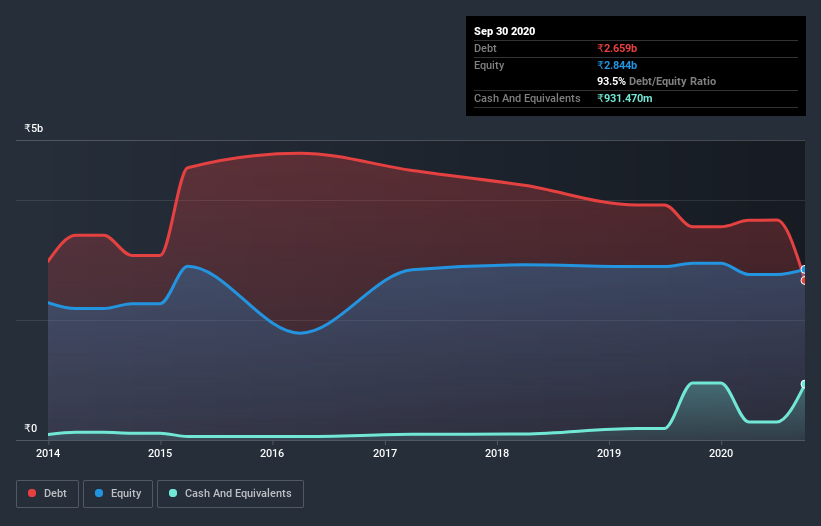Click the 2017 x-axis label
The height and width of the screenshot is (526, 821).
click(x=385, y=453)
